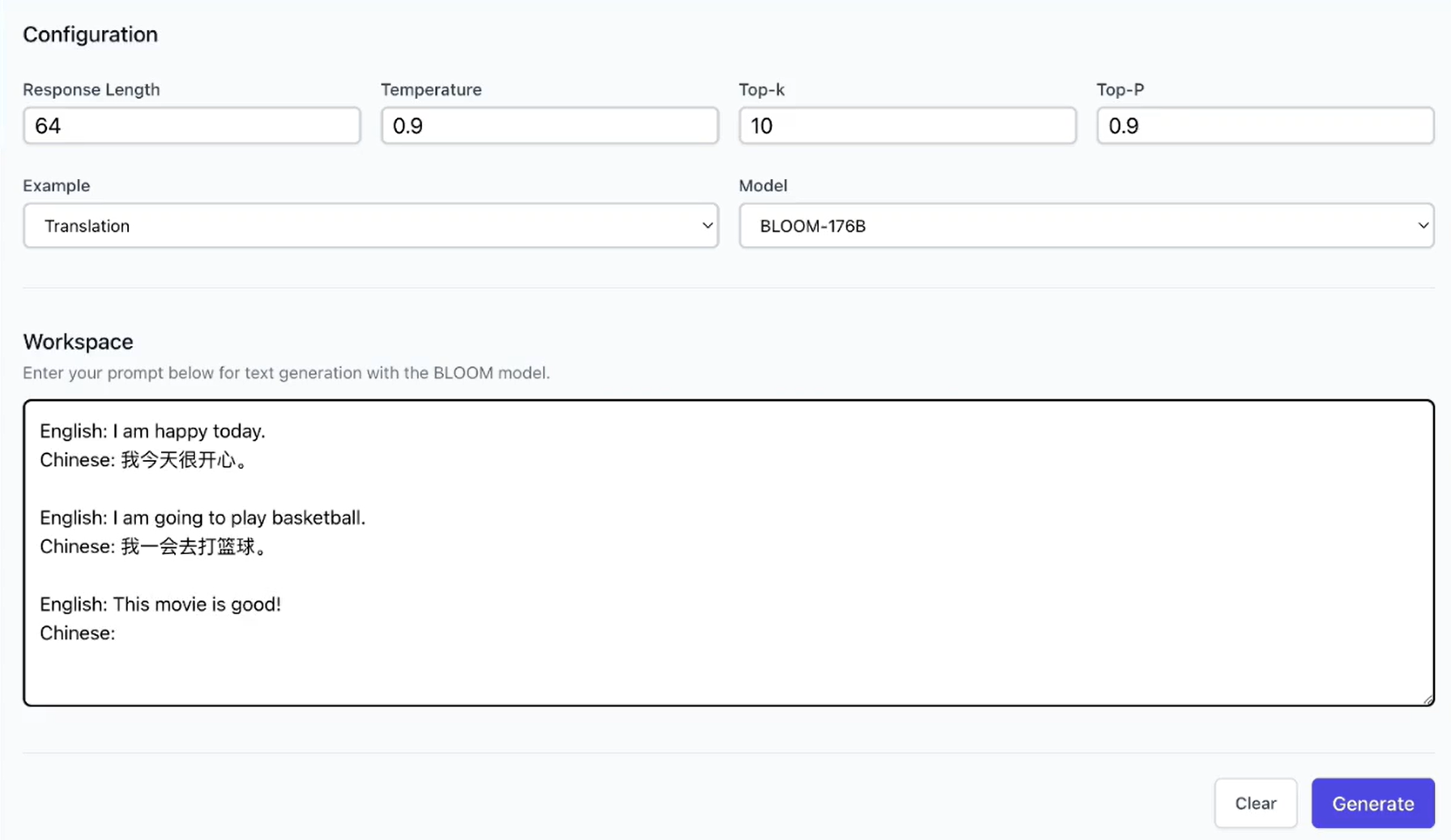This screenshot has height=840, width=1451.
Task: Click the 'Temperature' label
Action: 432,89
